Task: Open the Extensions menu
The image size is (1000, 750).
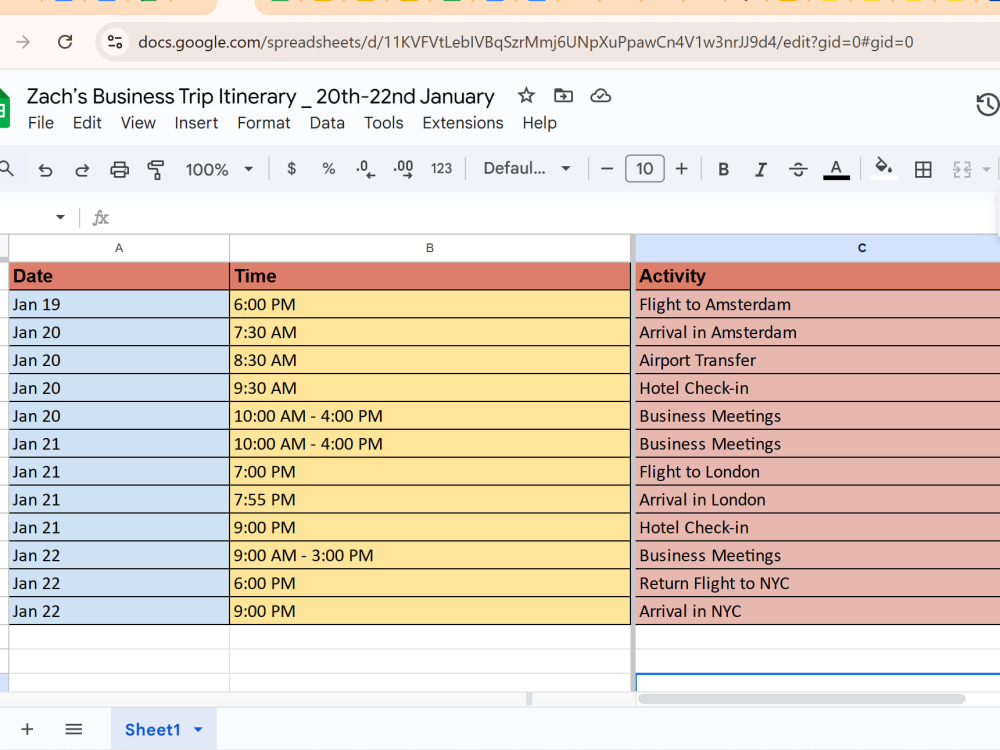Action: pos(463,123)
